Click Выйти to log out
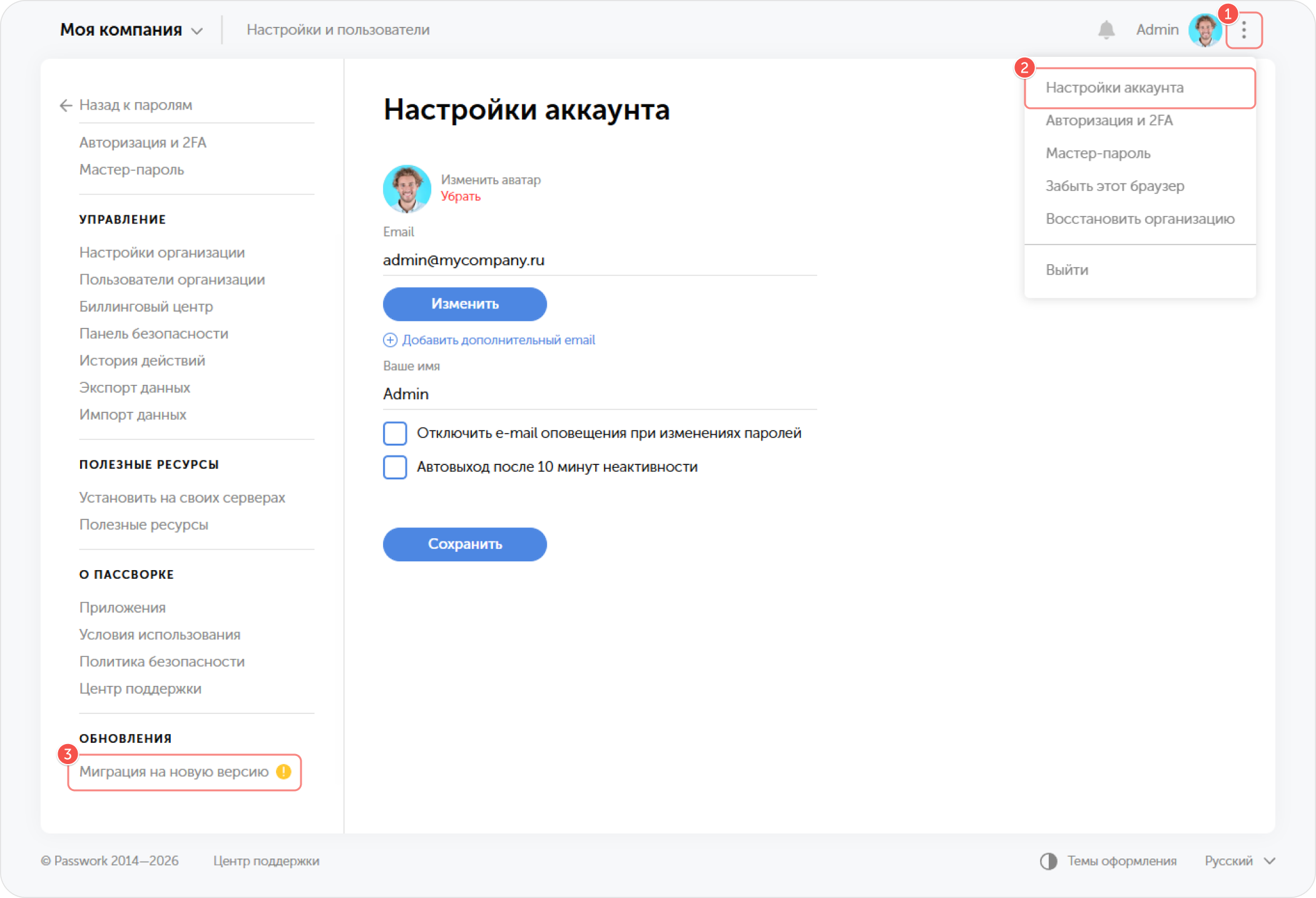 click(1066, 270)
